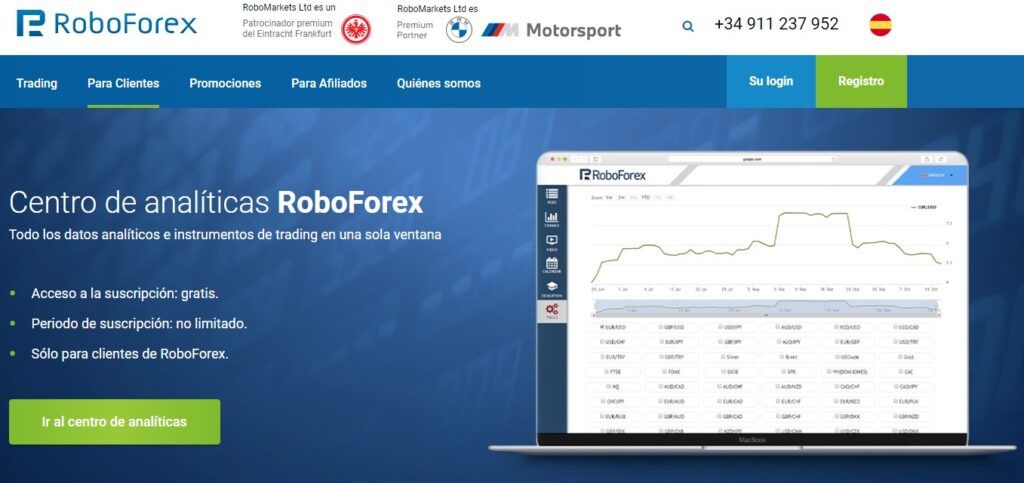This screenshot has width=1024, height=483.
Task: Click the Eintracht Frankfurt crest icon
Action: point(356,29)
